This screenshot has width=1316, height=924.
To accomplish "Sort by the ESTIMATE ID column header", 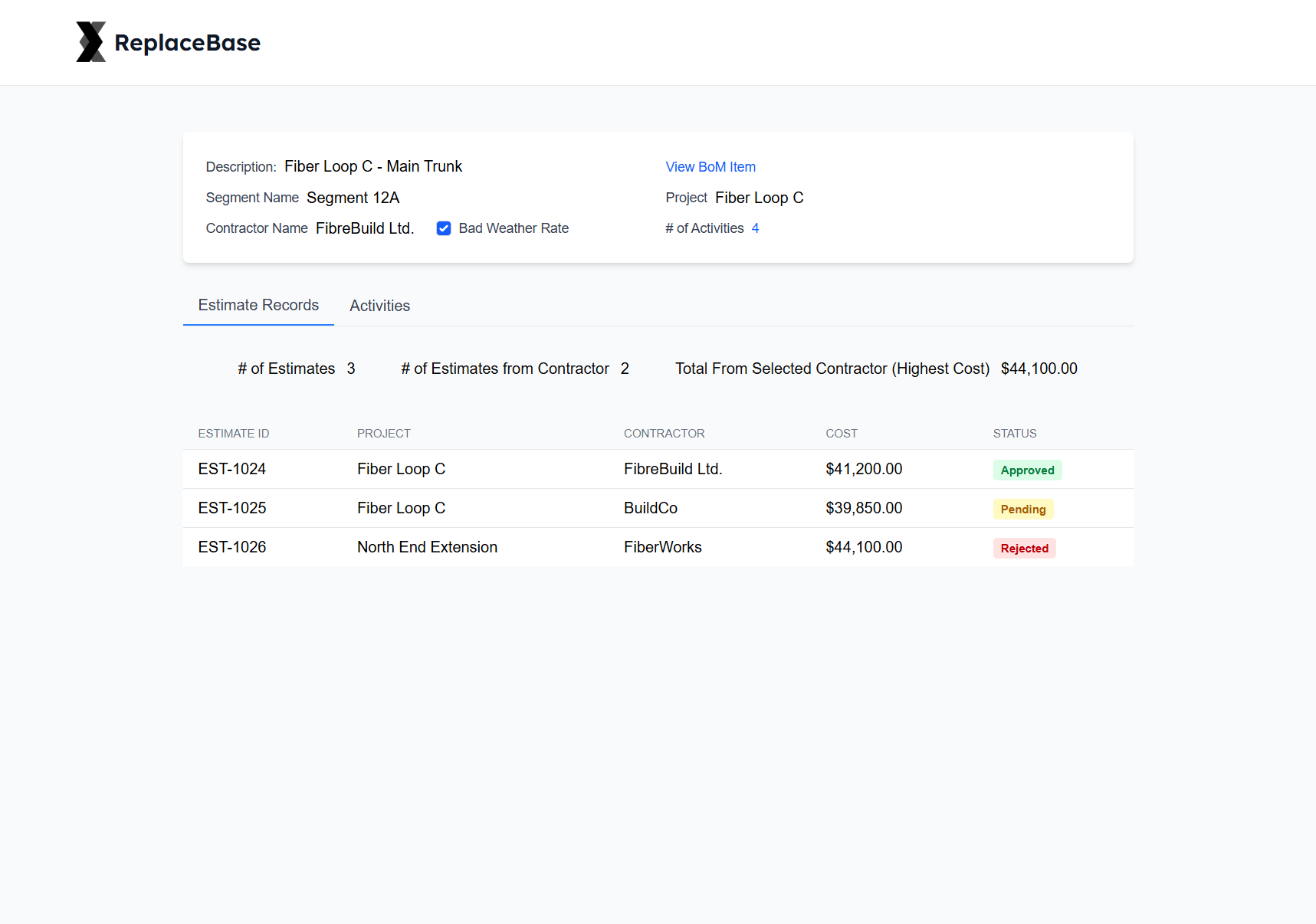I will point(233,433).
